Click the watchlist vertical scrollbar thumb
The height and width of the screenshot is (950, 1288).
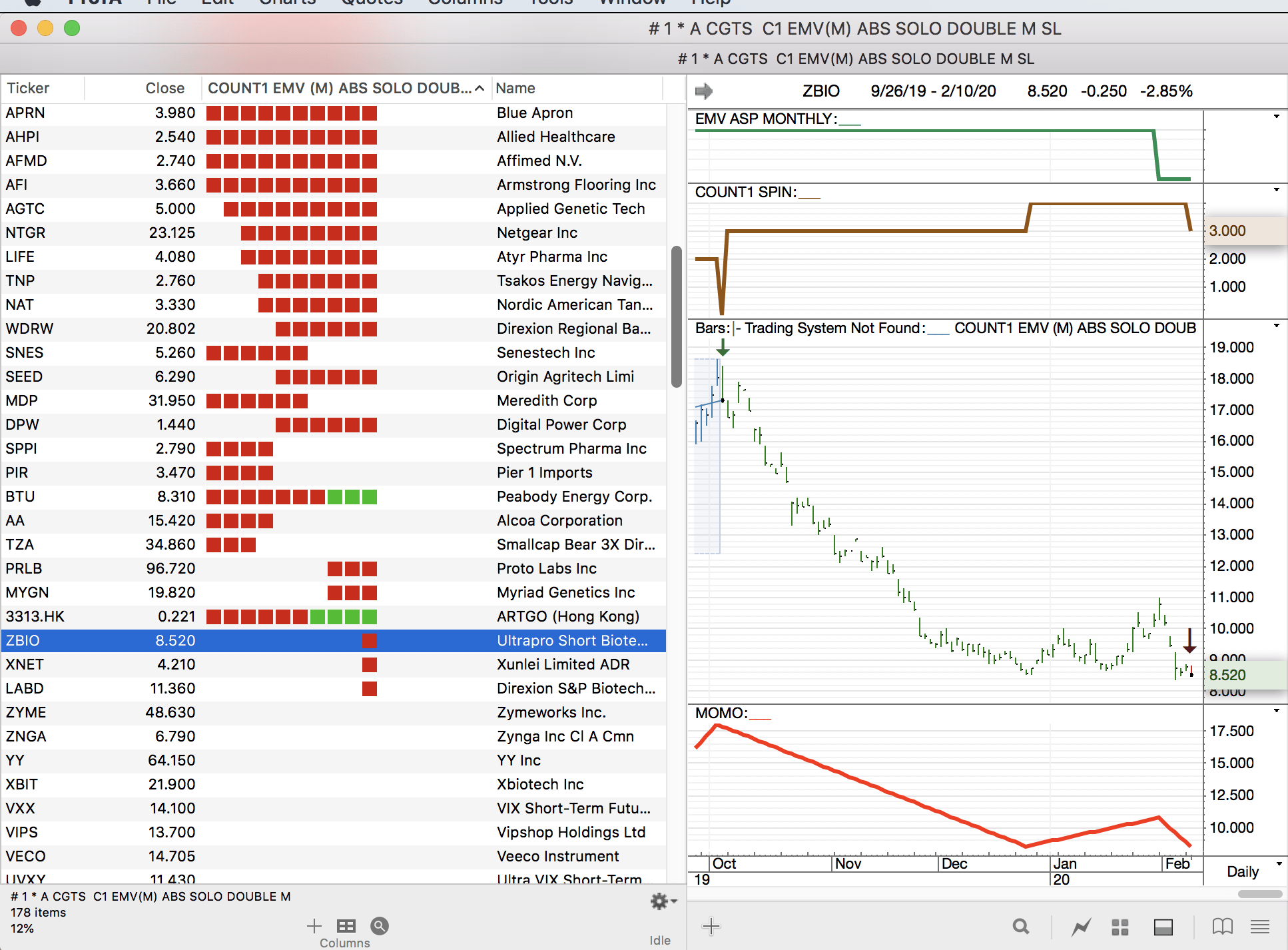pyautogui.click(x=676, y=316)
